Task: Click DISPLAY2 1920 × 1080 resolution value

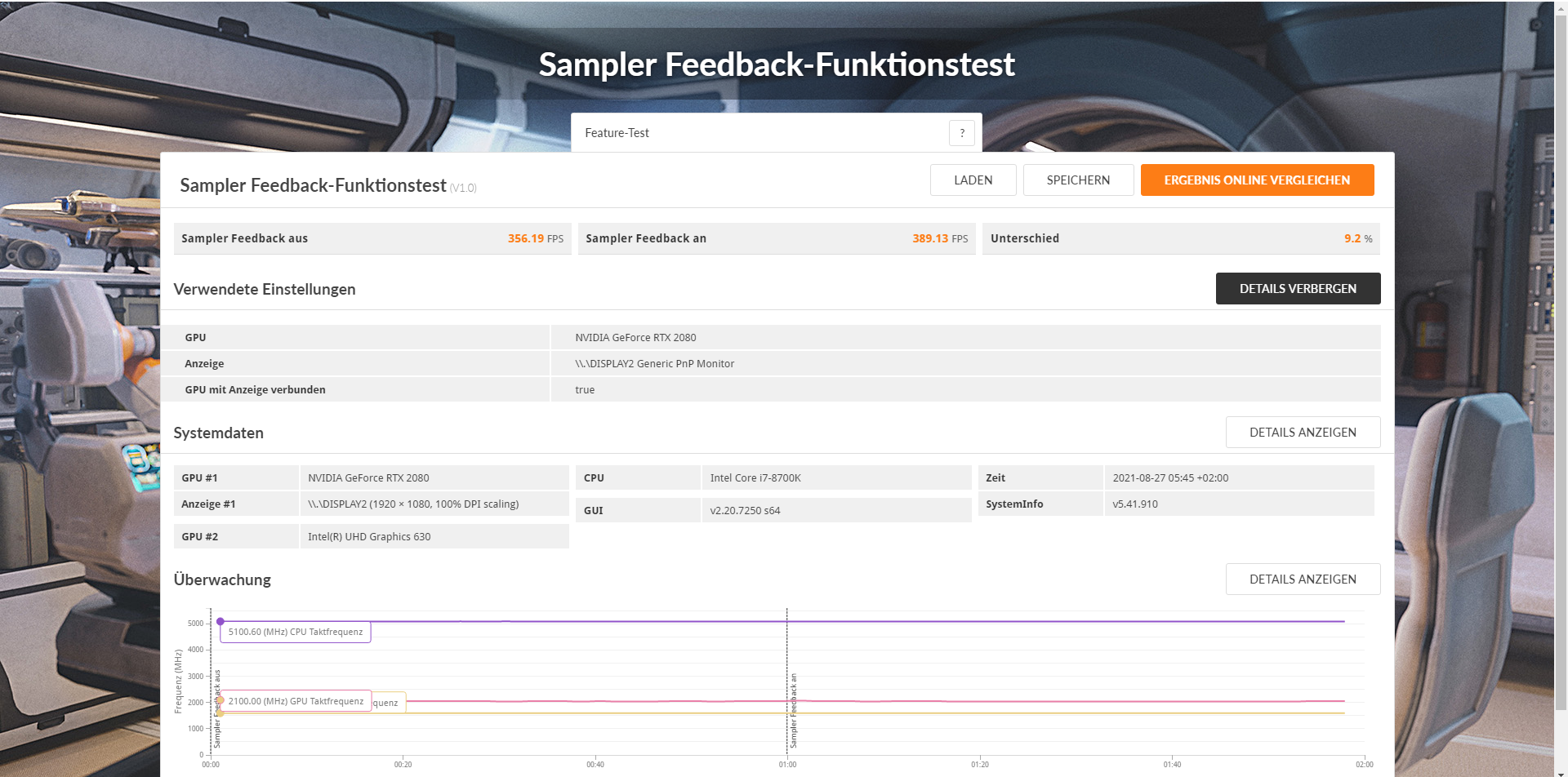Action: (x=413, y=504)
